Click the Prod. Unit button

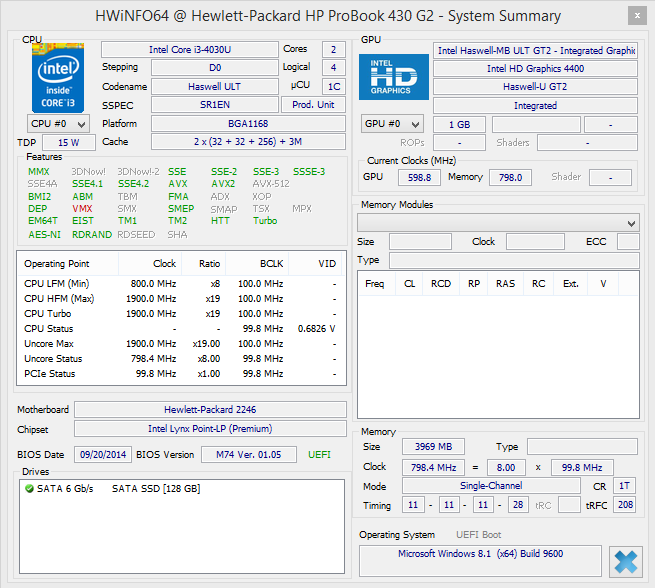coord(313,104)
